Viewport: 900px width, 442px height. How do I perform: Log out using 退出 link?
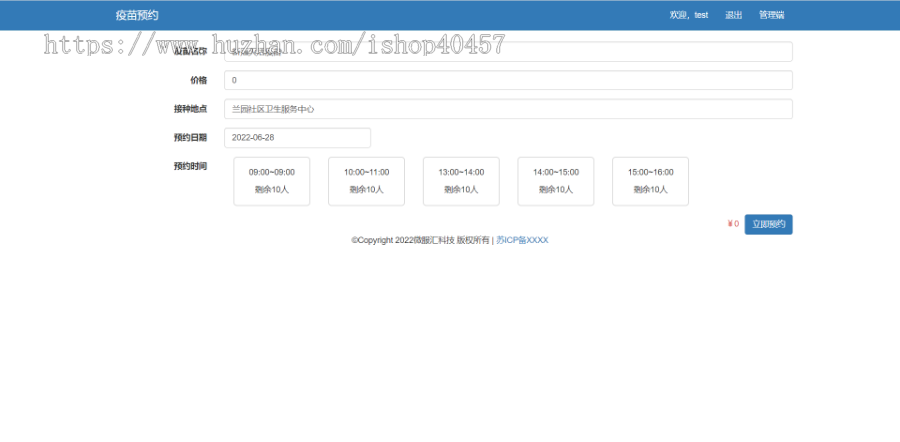pos(733,15)
